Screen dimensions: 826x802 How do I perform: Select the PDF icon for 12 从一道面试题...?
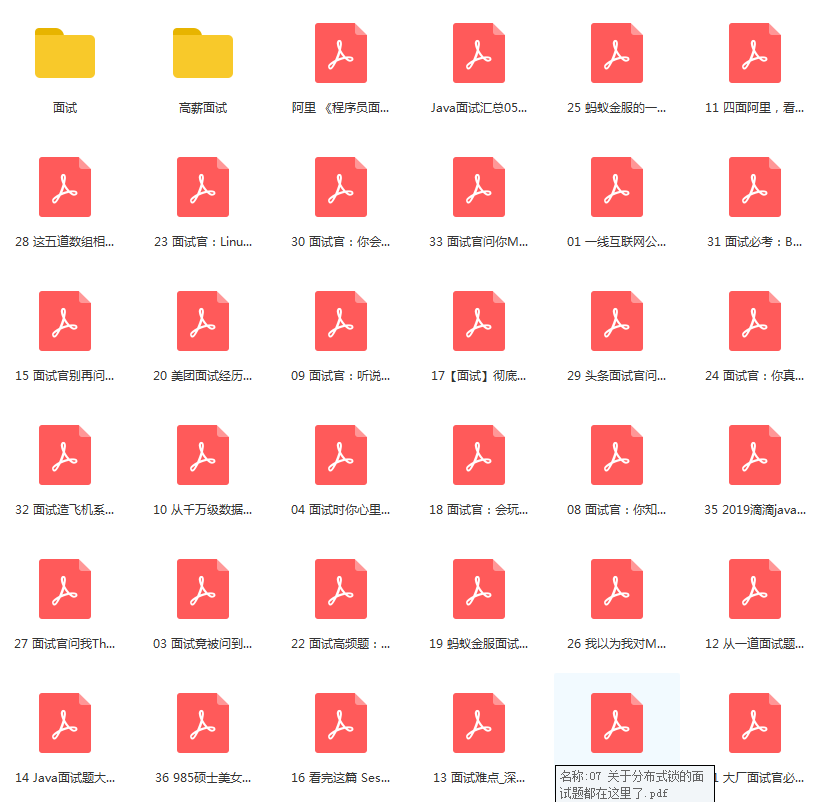[x=755, y=589]
